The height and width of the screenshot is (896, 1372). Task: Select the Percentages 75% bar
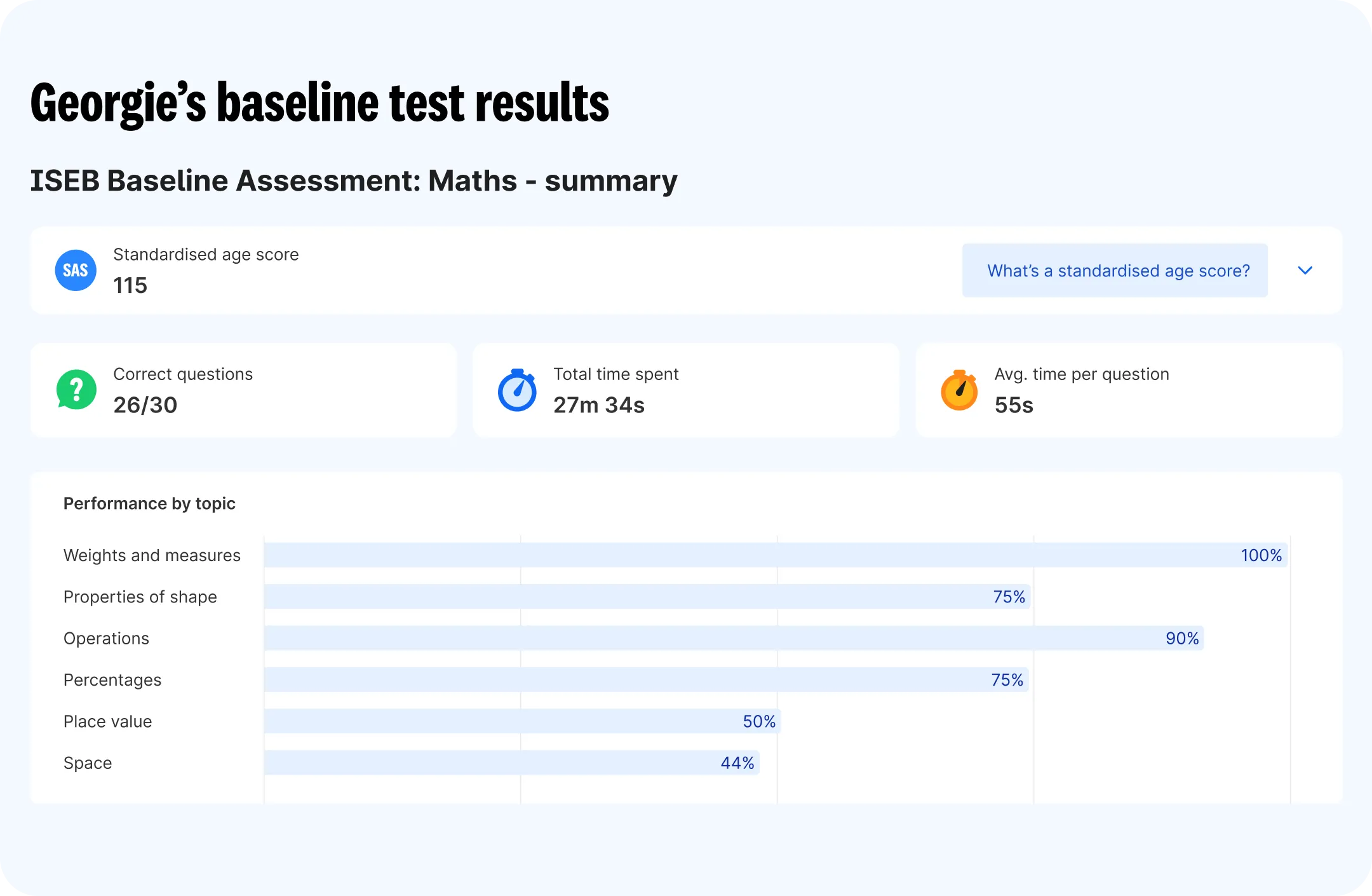click(x=646, y=679)
